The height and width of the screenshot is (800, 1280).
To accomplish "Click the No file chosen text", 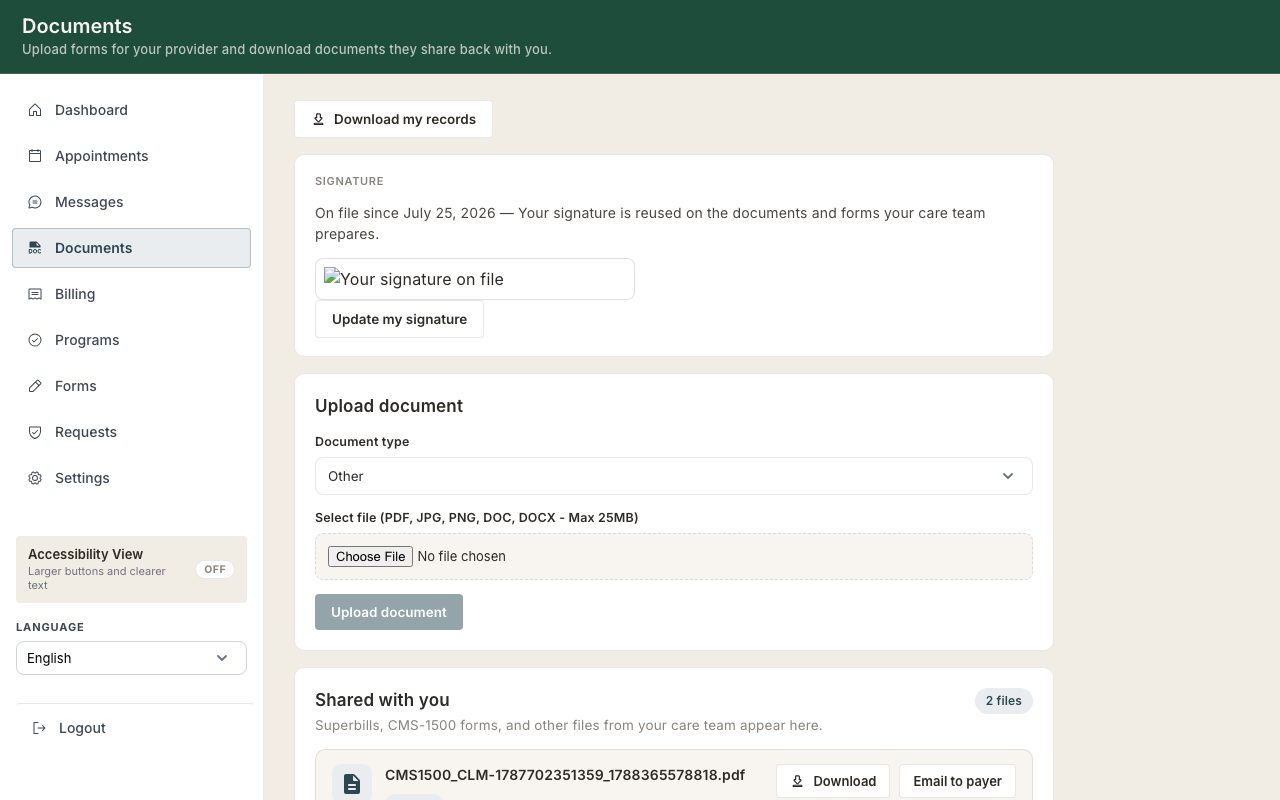I will (x=462, y=556).
